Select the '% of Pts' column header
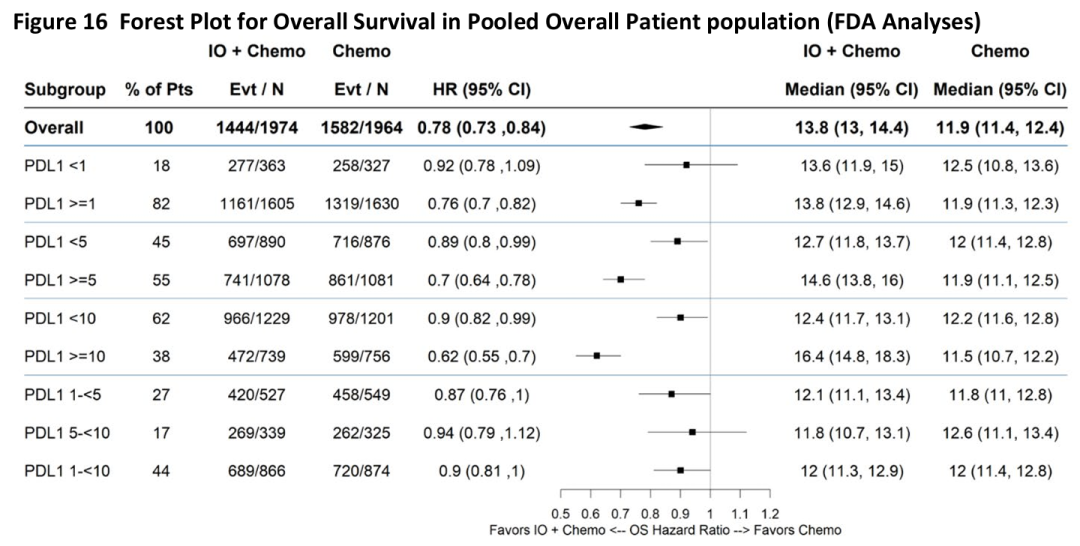The image size is (1080, 546). click(x=159, y=90)
